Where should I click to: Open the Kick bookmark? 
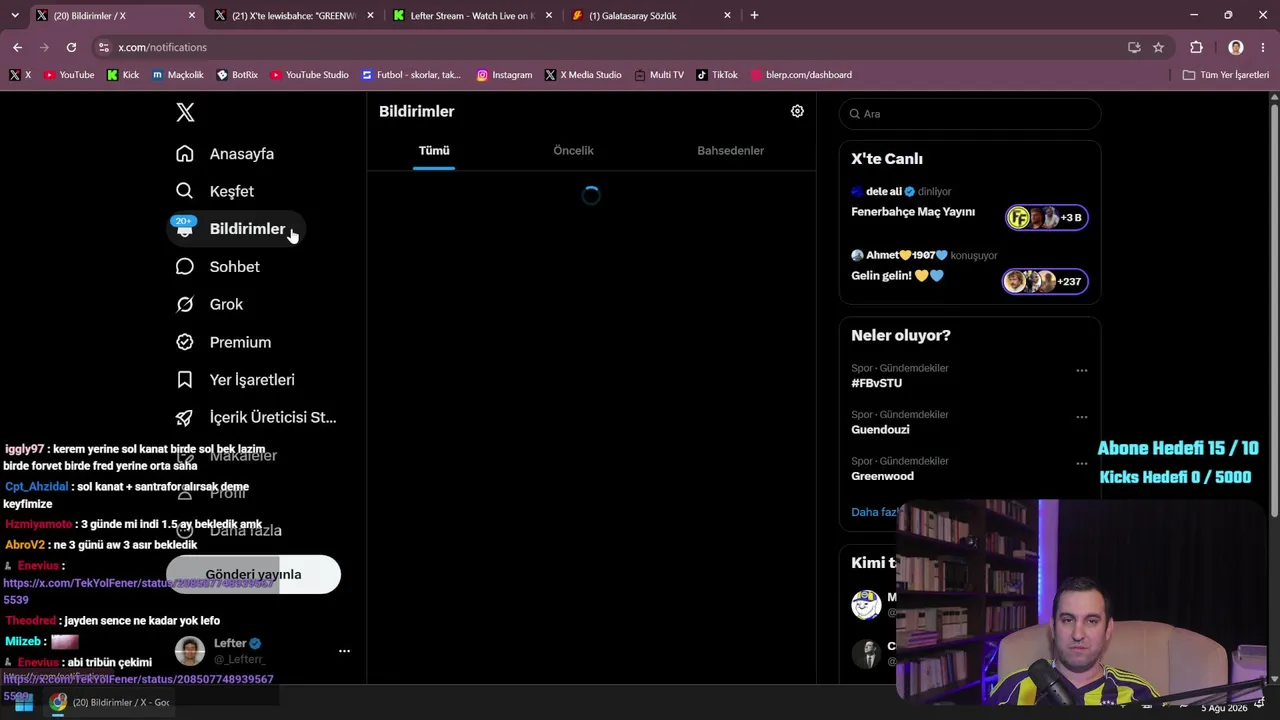click(123, 75)
